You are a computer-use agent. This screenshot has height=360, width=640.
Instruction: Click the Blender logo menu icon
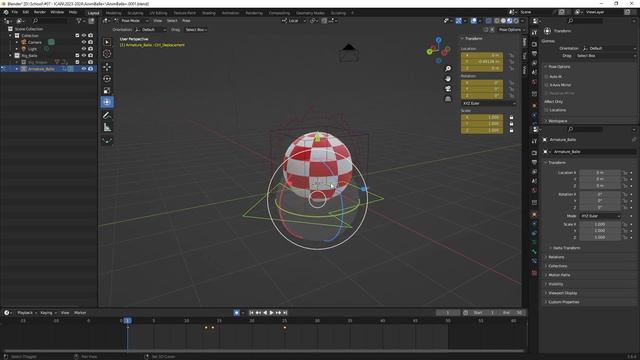(6, 12)
